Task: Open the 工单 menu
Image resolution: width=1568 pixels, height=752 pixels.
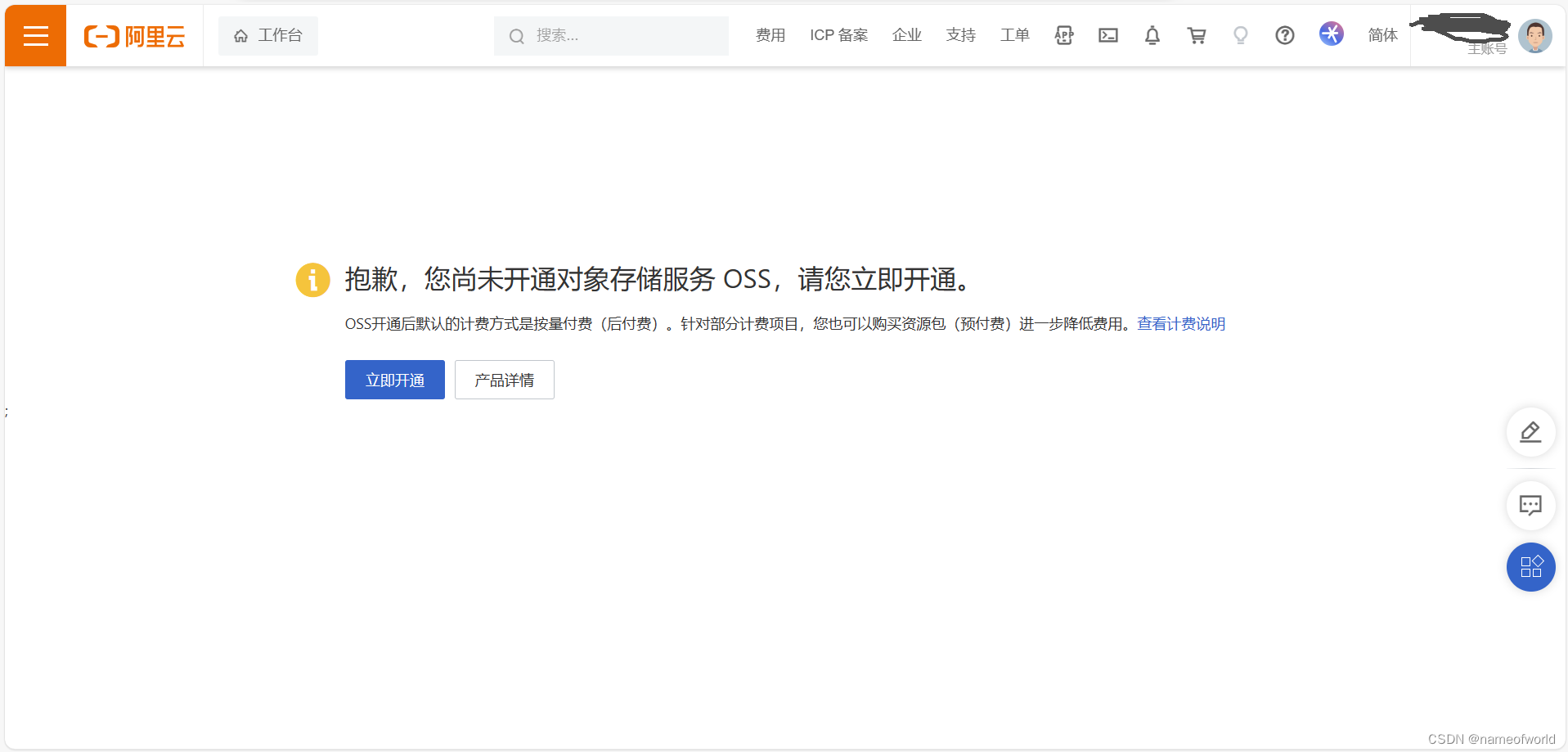Action: coord(1015,35)
